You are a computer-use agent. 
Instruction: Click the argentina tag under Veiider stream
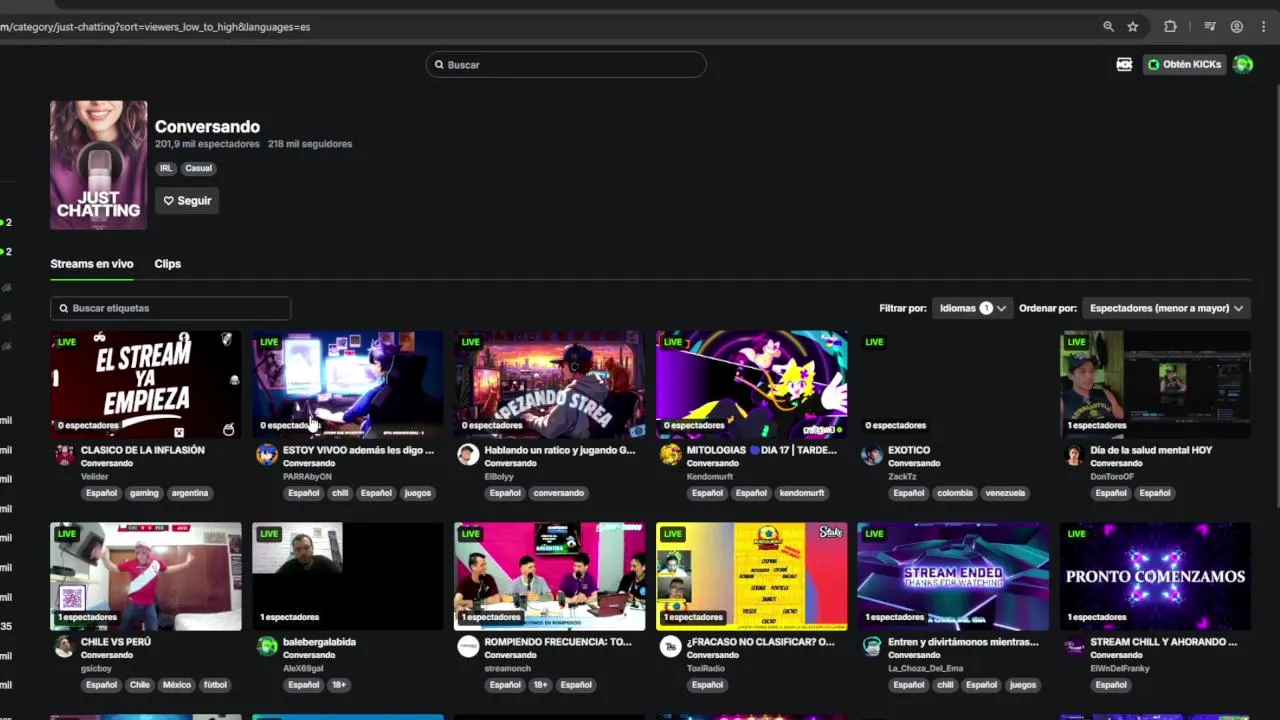click(x=190, y=493)
